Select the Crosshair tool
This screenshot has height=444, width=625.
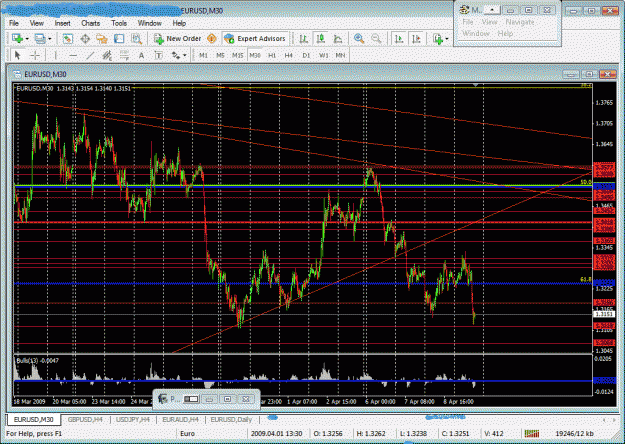pyautogui.click(x=35, y=55)
